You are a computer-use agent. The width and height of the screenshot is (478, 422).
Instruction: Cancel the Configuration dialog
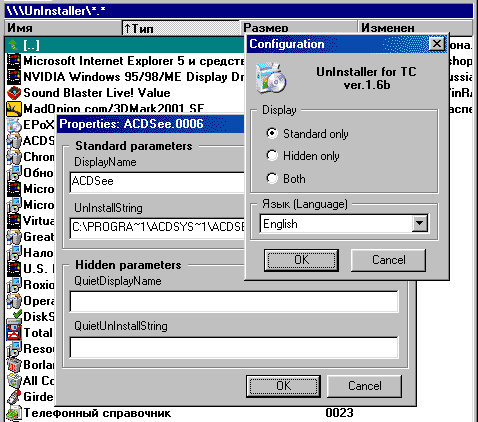388,260
